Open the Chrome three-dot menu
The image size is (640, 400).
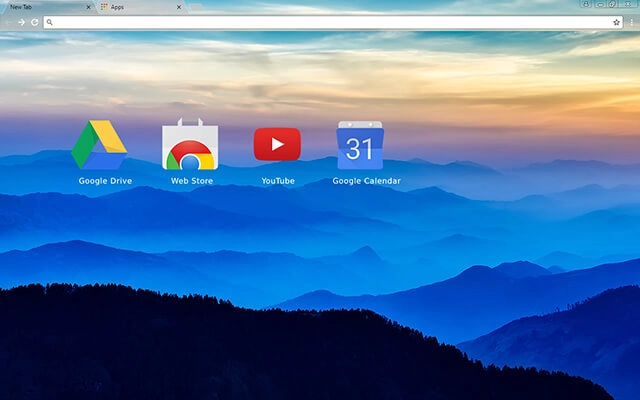[x=631, y=22]
